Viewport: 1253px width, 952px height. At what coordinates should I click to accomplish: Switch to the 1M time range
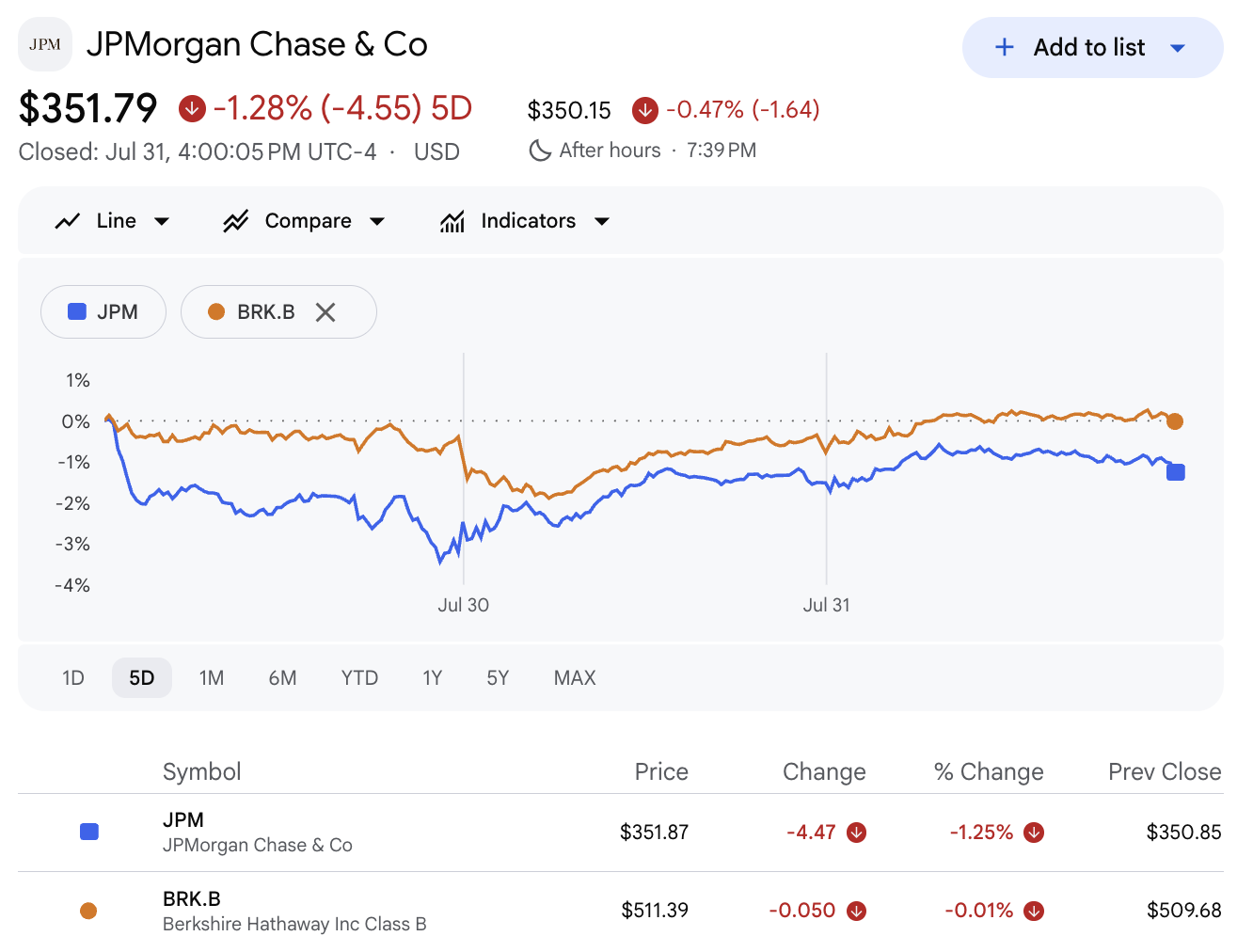(212, 678)
